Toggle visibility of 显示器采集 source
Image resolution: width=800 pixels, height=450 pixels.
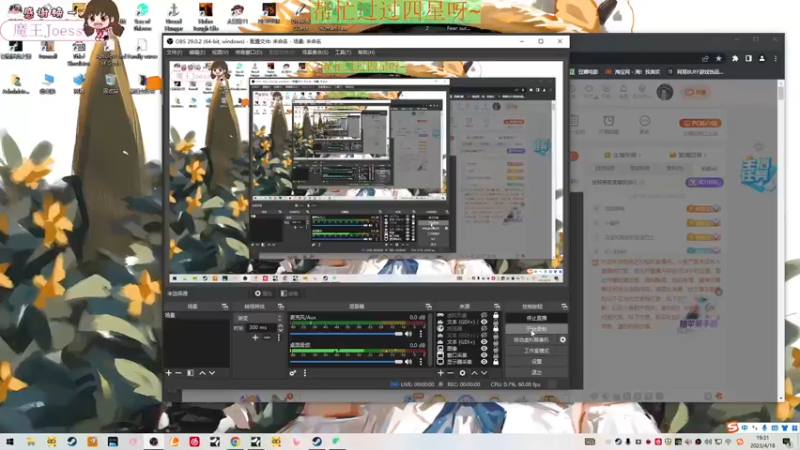click(484, 362)
